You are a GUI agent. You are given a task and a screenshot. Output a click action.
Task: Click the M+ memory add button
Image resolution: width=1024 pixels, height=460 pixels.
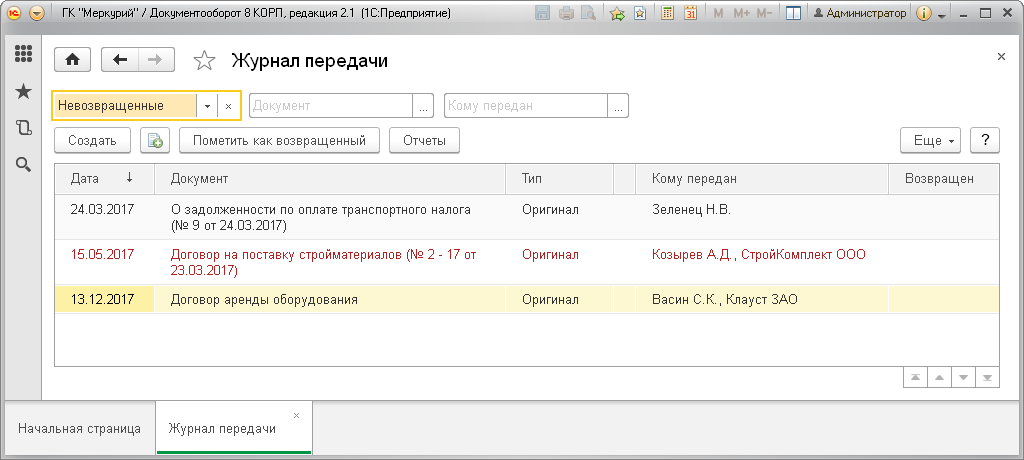pos(741,13)
